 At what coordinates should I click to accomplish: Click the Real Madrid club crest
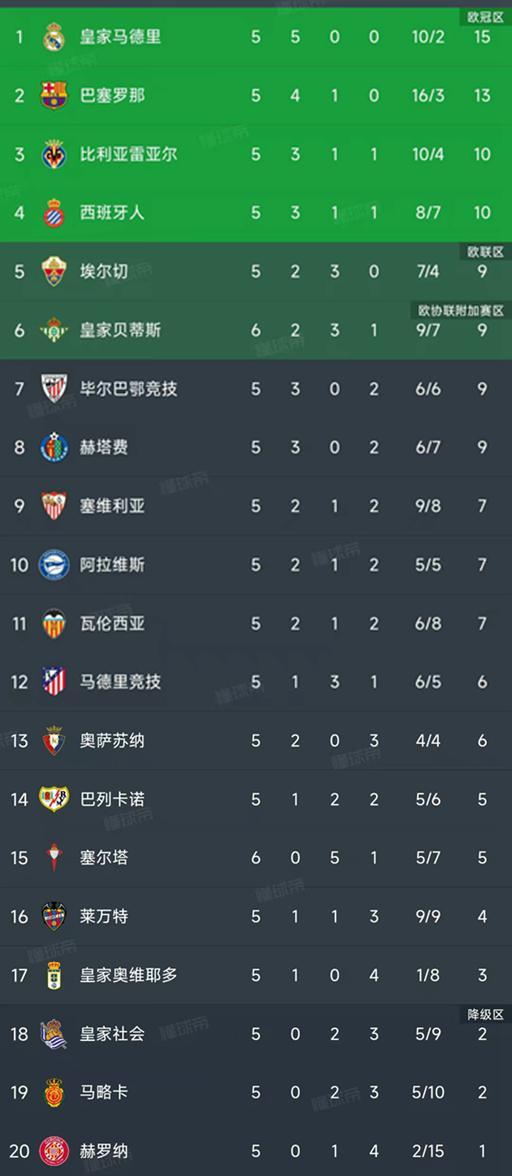click(x=54, y=37)
